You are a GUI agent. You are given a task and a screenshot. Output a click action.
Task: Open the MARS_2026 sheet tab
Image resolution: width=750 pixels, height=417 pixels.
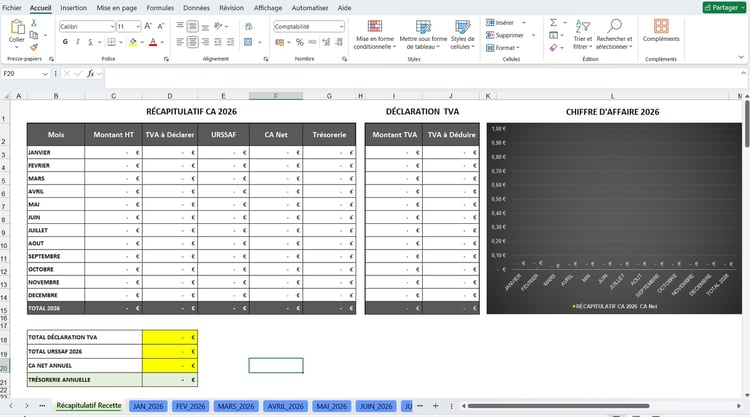click(236, 406)
